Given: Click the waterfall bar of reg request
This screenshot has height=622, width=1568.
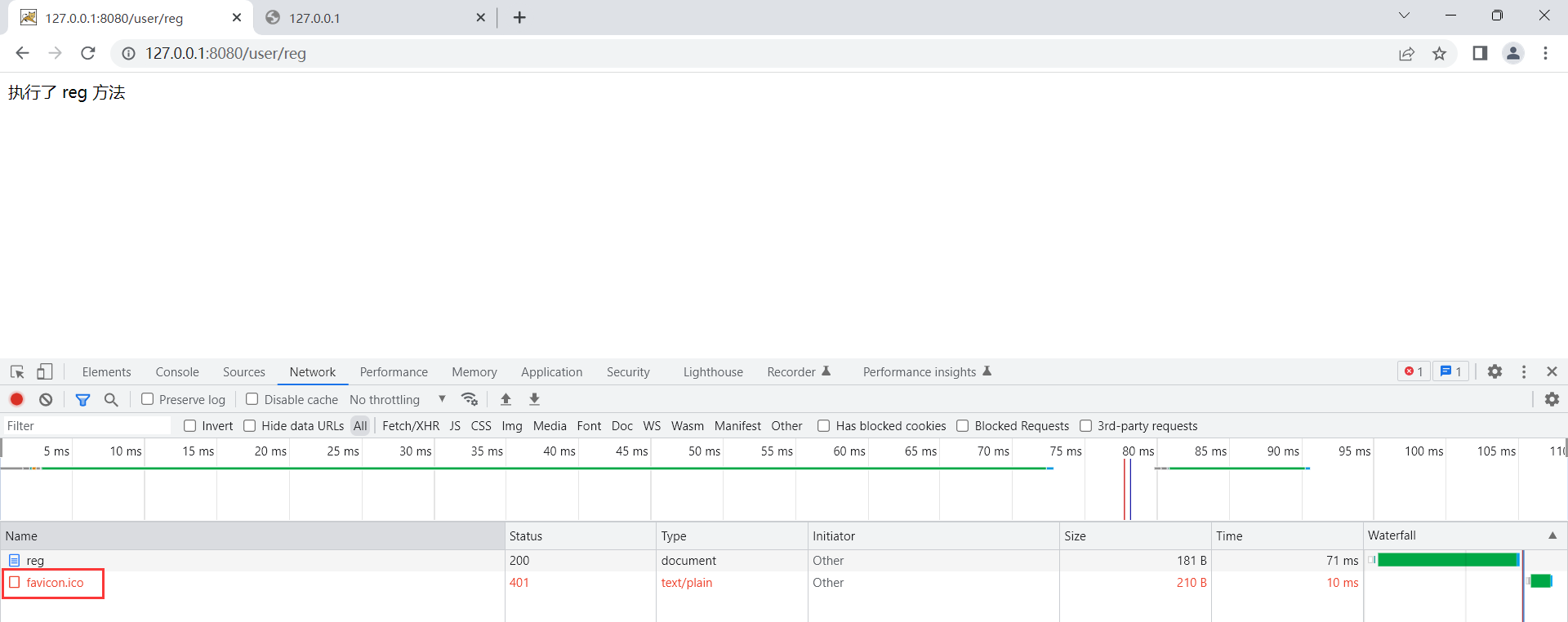Looking at the screenshot, I should click(1448, 560).
